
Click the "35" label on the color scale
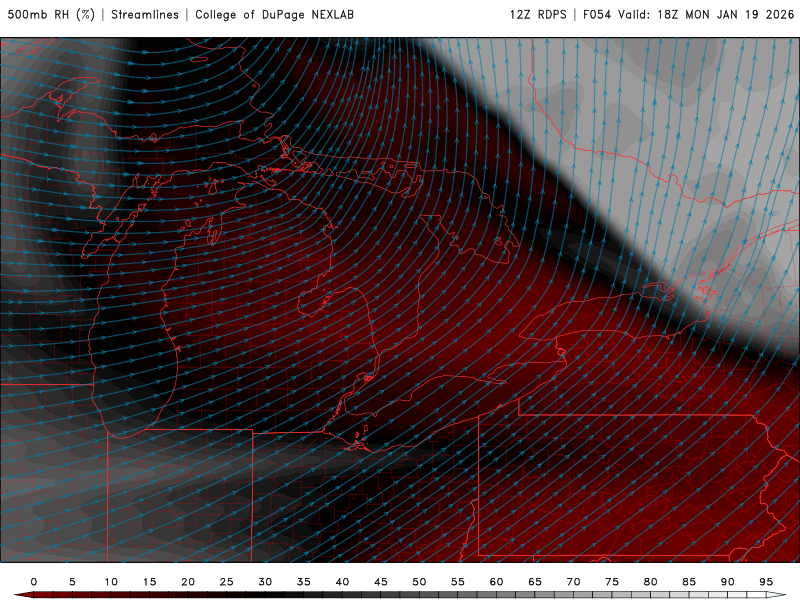tap(304, 582)
